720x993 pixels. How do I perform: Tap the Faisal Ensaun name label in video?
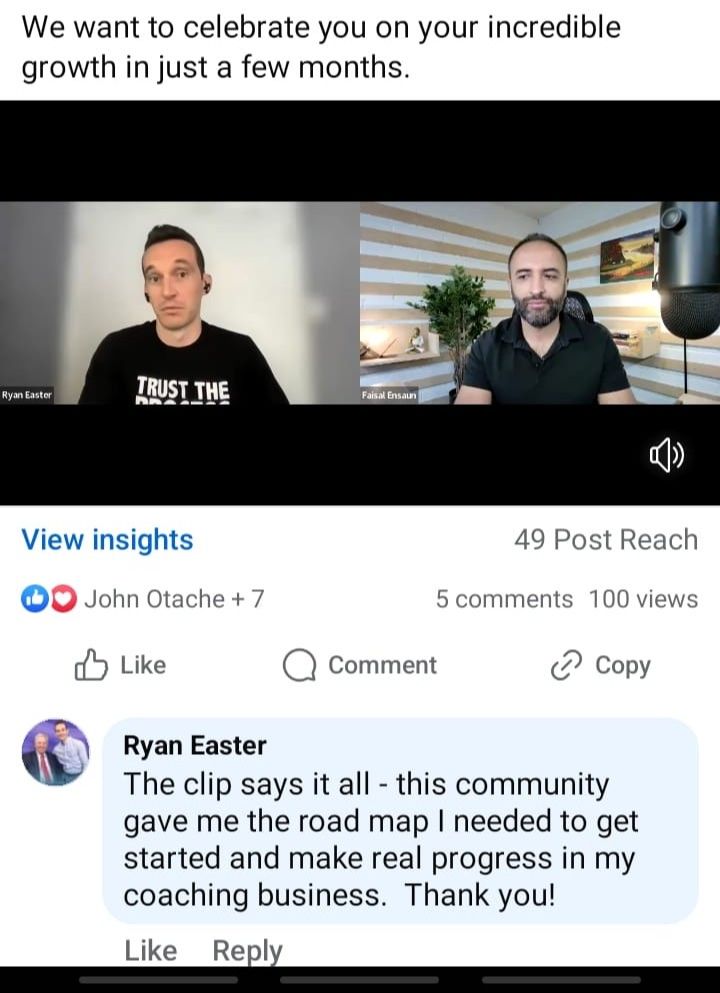pyautogui.click(x=389, y=395)
